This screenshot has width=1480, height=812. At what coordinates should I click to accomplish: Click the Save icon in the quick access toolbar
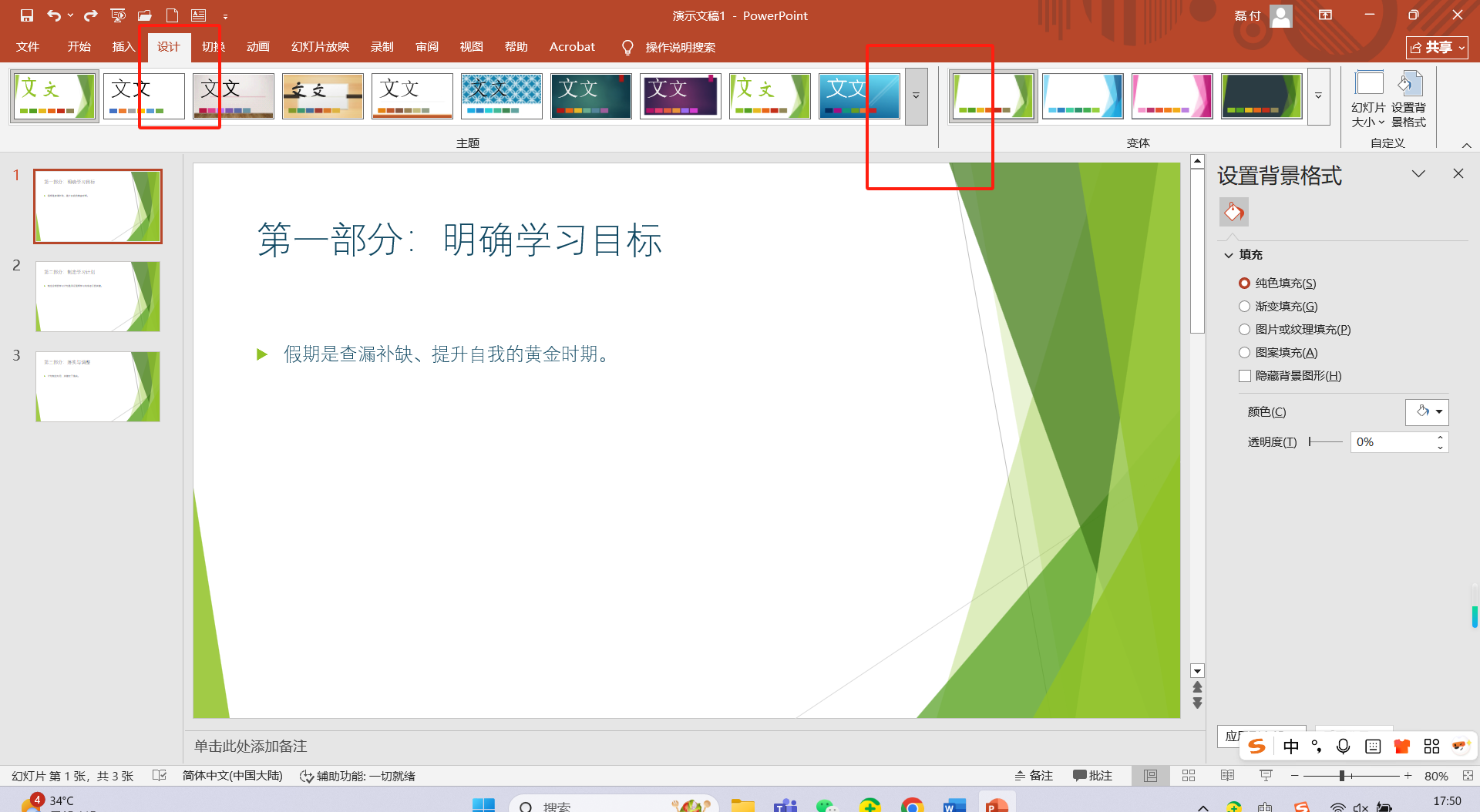pyautogui.click(x=27, y=15)
